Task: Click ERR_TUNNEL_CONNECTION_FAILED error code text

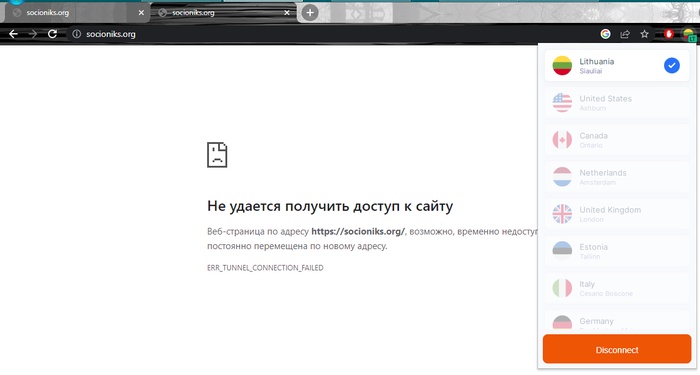Action: [265, 268]
